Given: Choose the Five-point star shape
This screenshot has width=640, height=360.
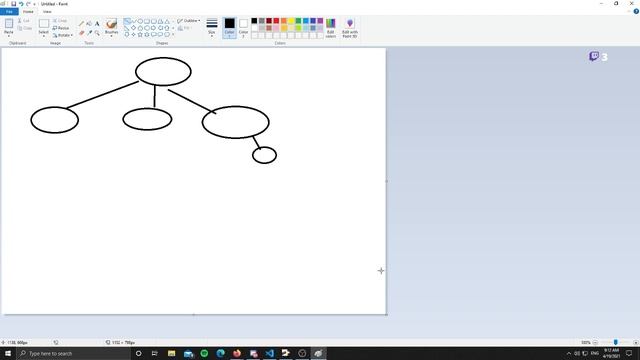Looking at the screenshot, I should (x=140, y=35).
